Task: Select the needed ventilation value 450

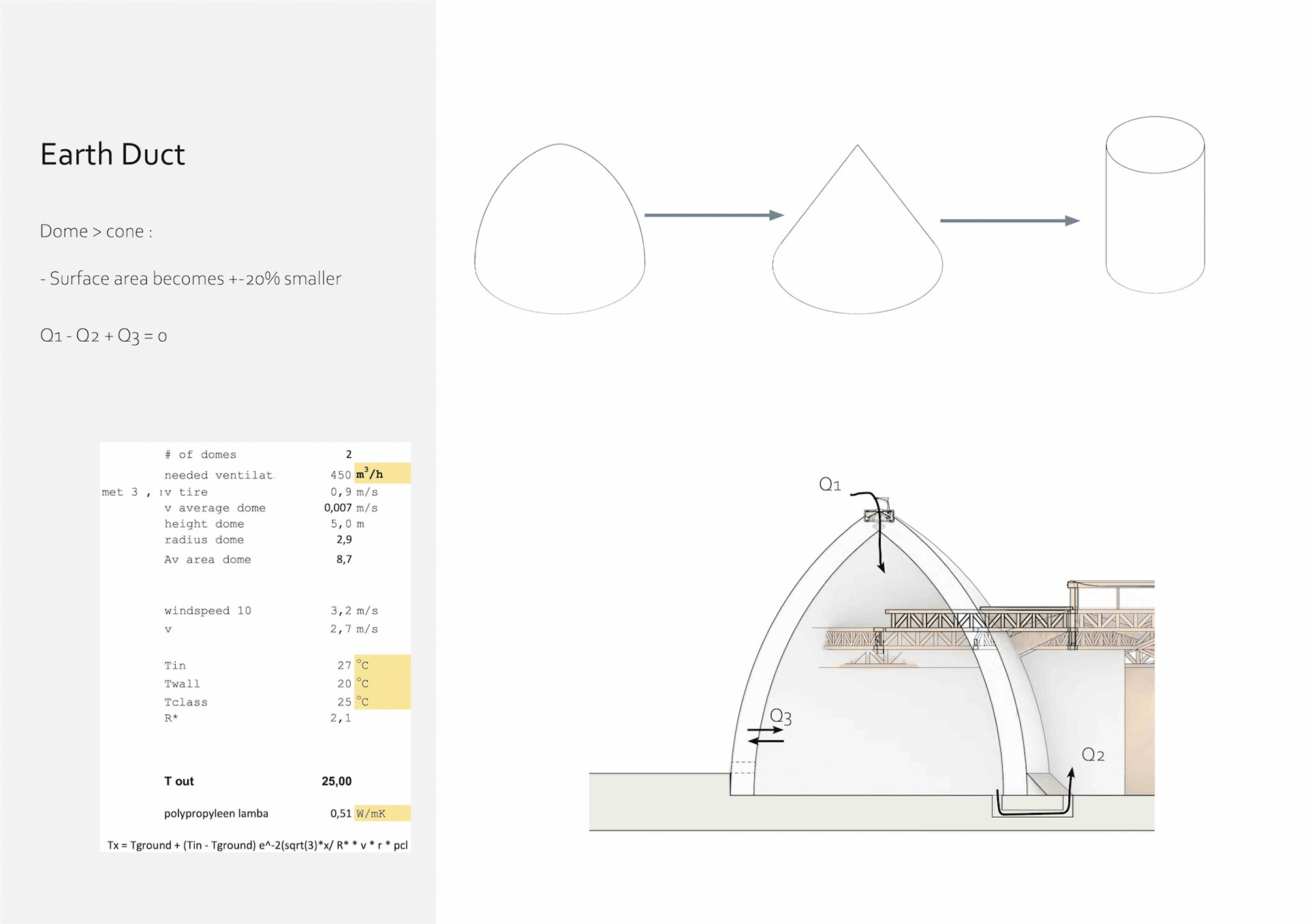Action: [x=340, y=475]
